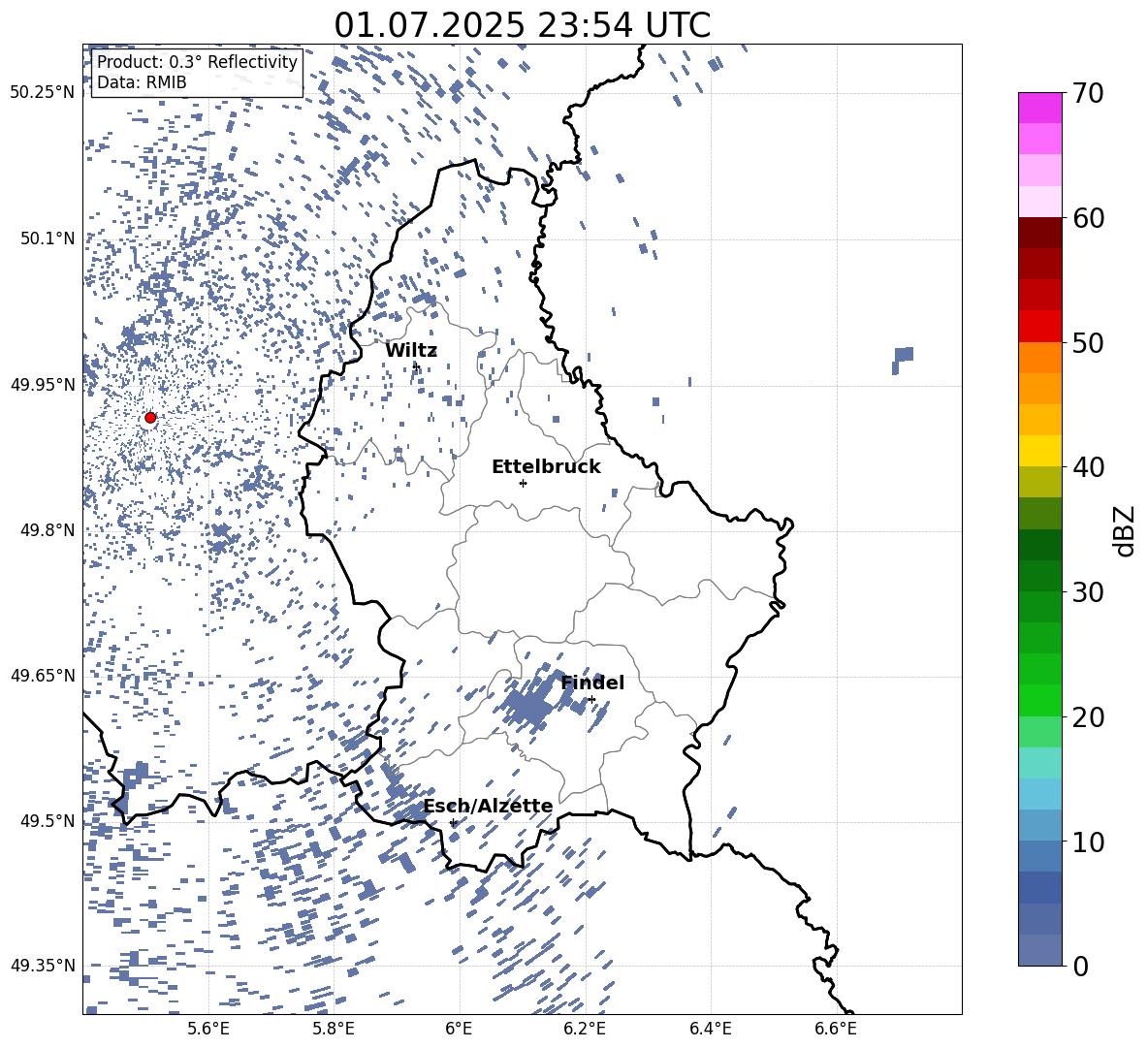1148x1048 pixels.
Task: Click the Findel cross marker
Action: 591,700
